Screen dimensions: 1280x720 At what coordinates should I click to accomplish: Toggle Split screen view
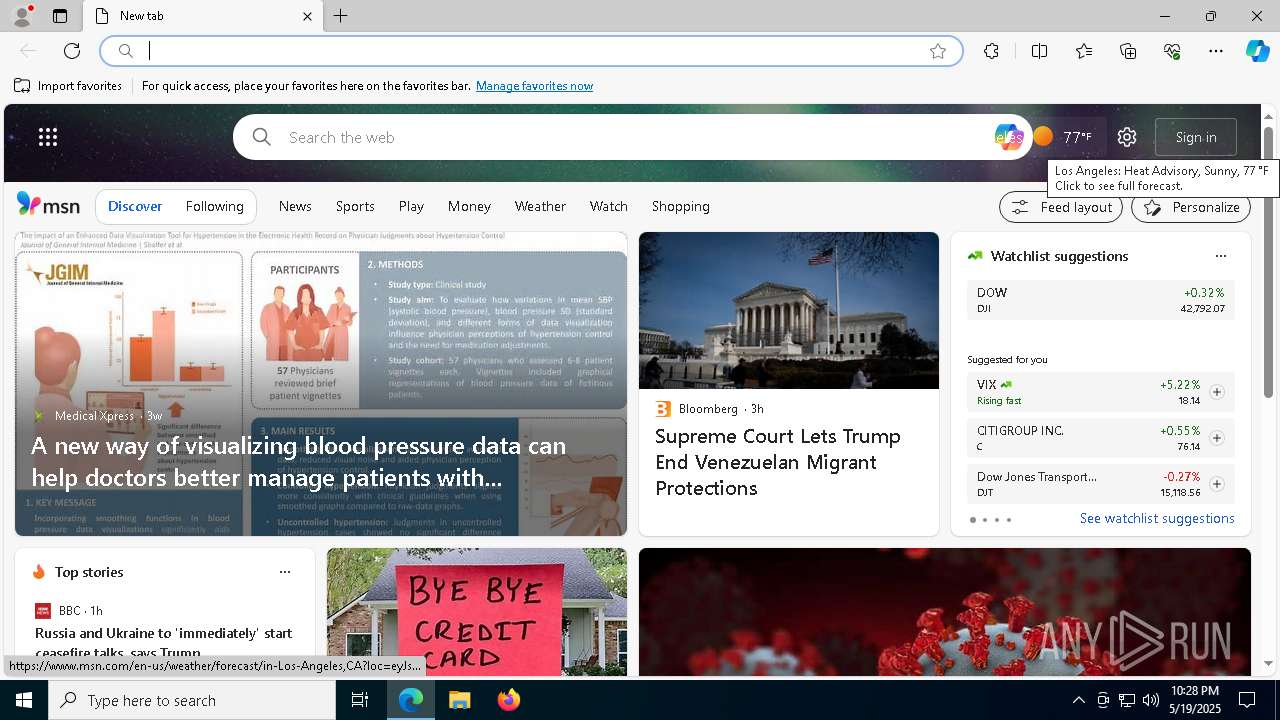(1039, 51)
